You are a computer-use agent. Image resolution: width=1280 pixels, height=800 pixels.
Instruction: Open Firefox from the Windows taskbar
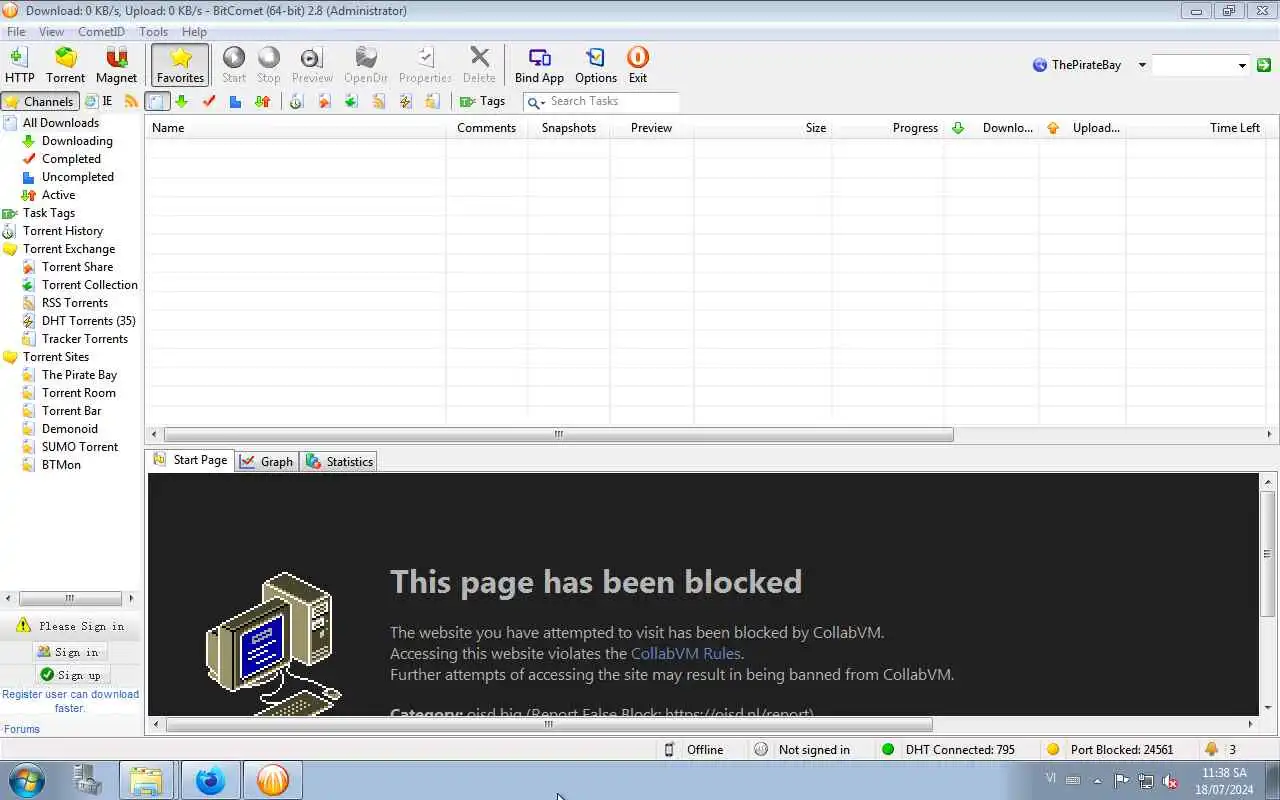(210, 780)
